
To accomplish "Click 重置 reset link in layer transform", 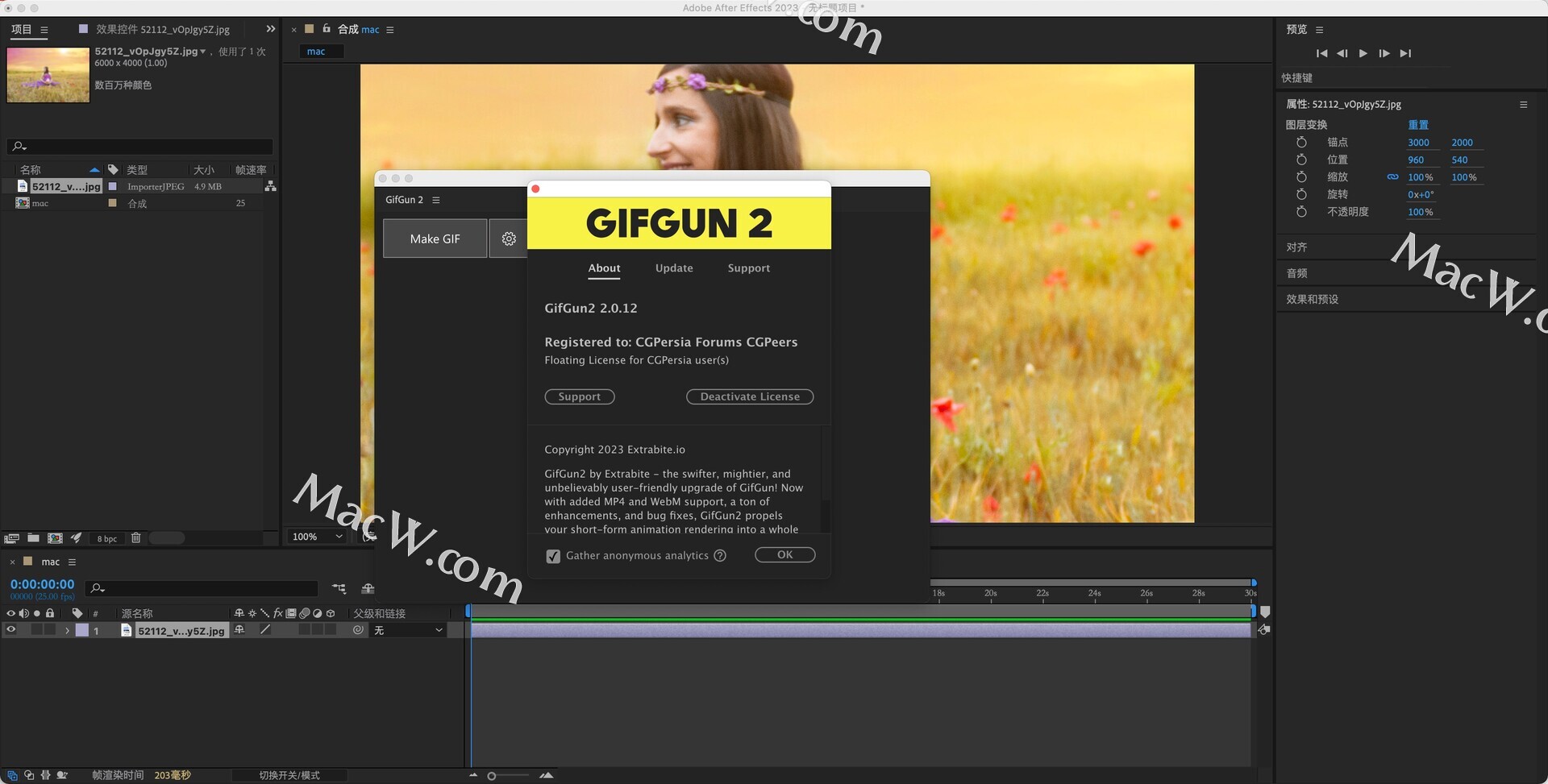I will [1418, 125].
